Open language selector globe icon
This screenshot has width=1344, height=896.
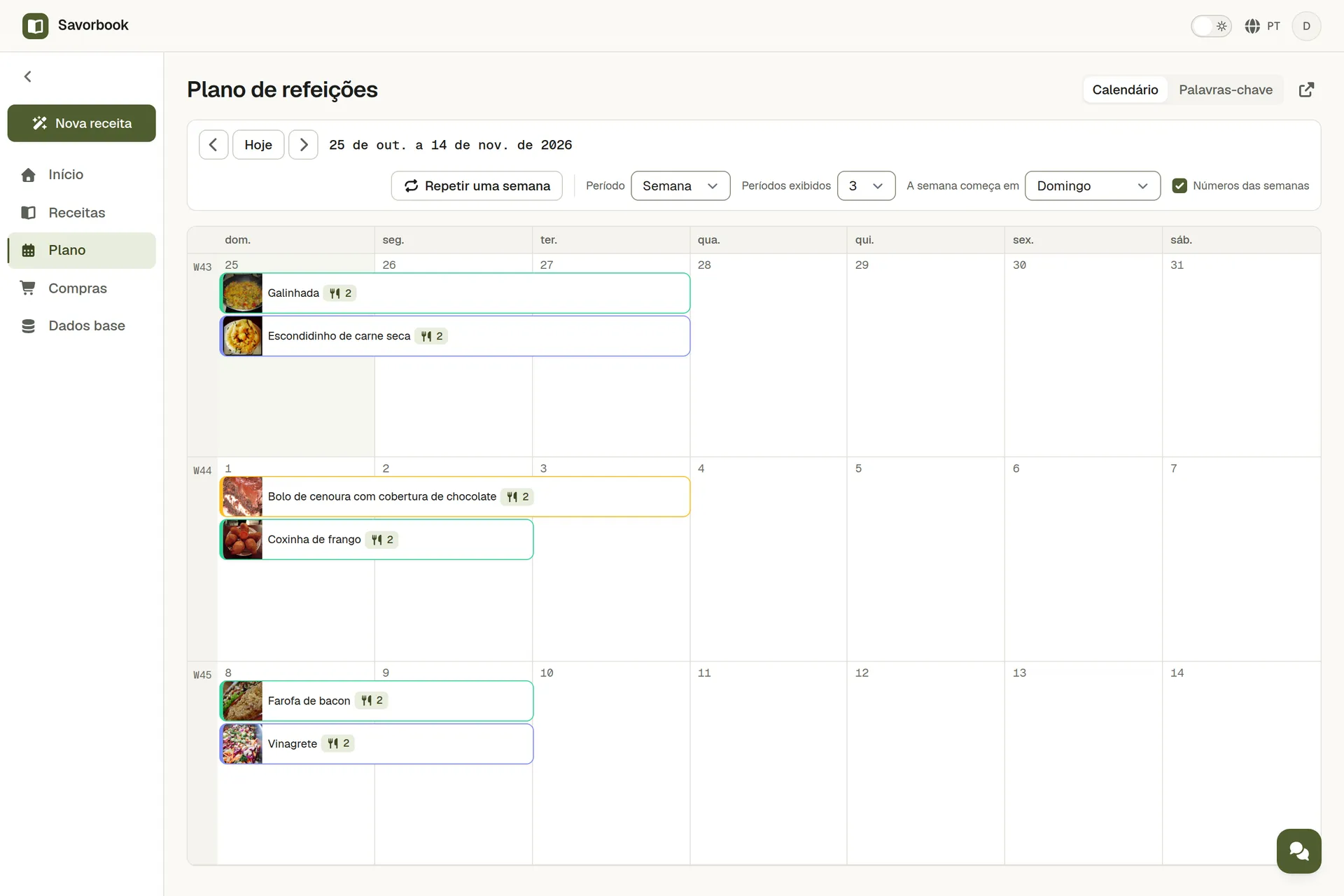click(1252, 26)
